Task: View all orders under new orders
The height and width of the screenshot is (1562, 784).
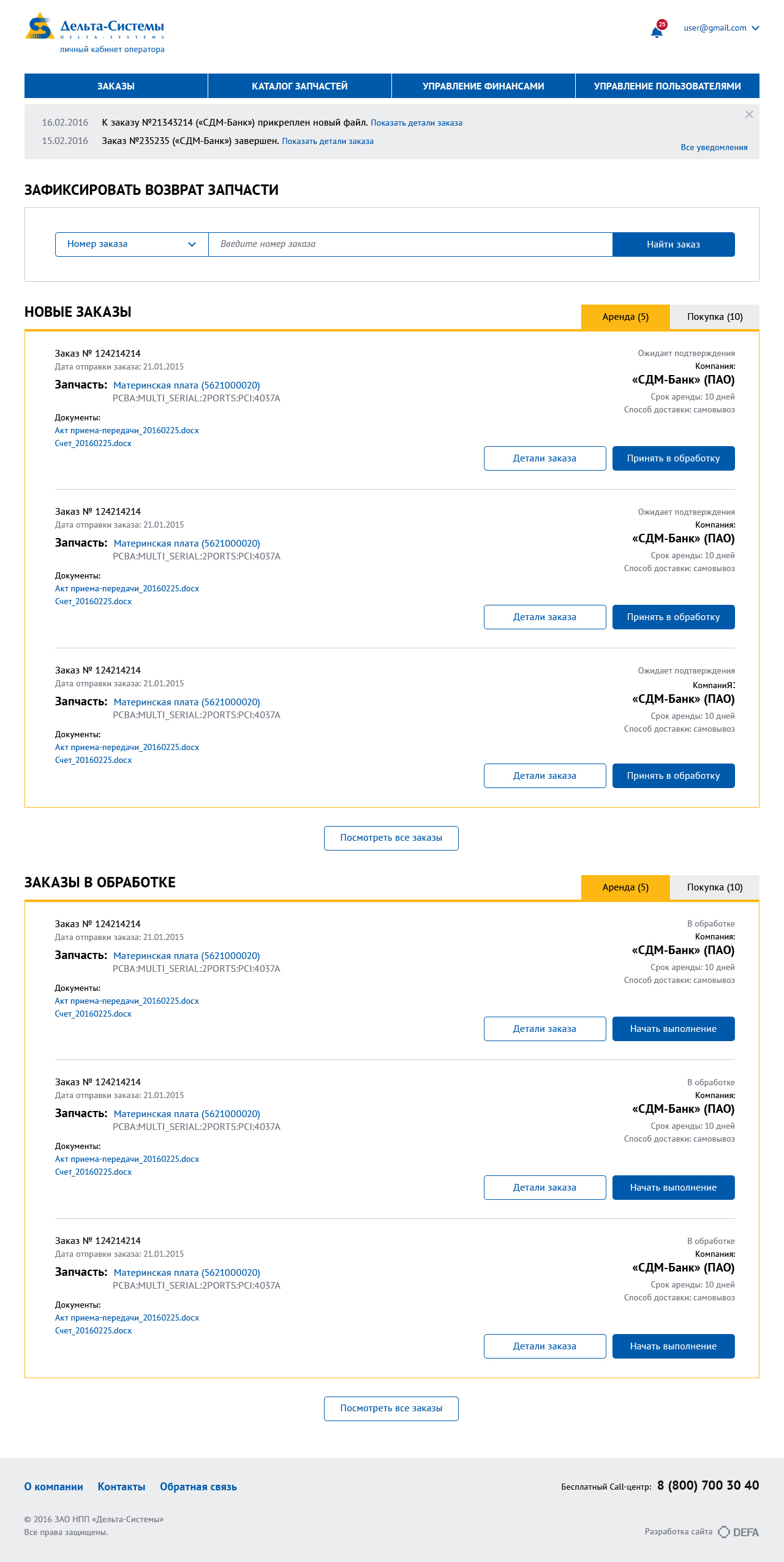Action: [x=391, y=838]
